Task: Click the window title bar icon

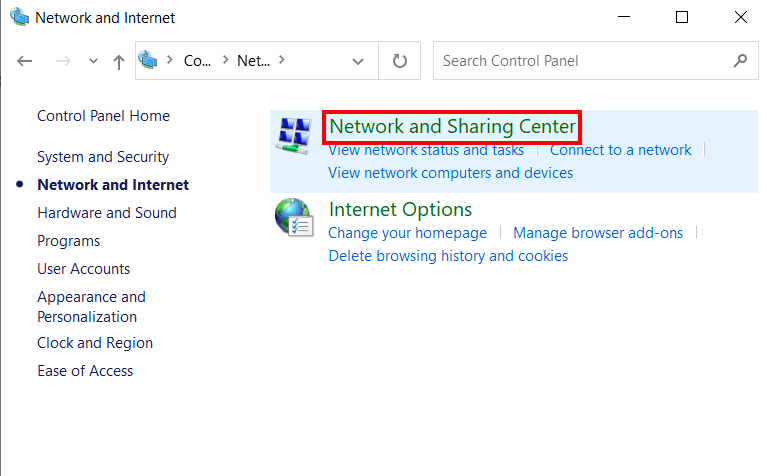Action: 20,17
